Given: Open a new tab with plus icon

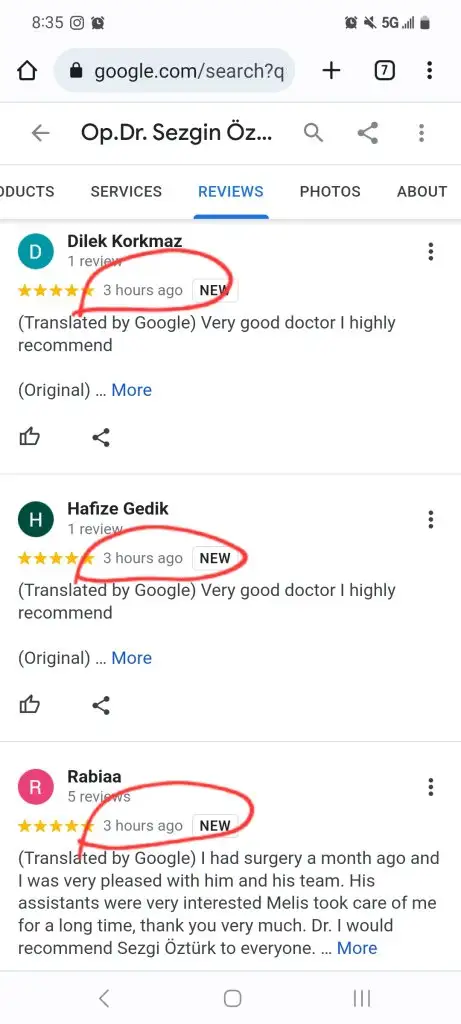Looking at the screenshot, I should (332, 70).
